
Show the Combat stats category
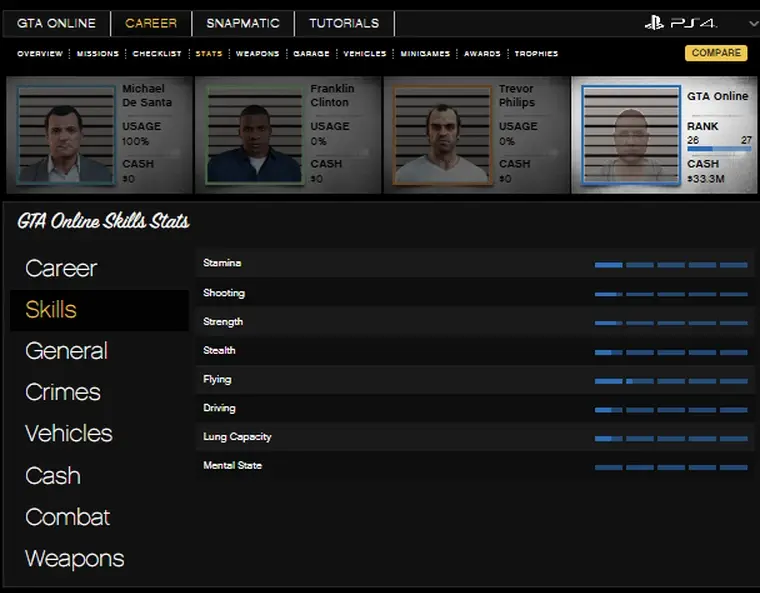click(67, 517)
